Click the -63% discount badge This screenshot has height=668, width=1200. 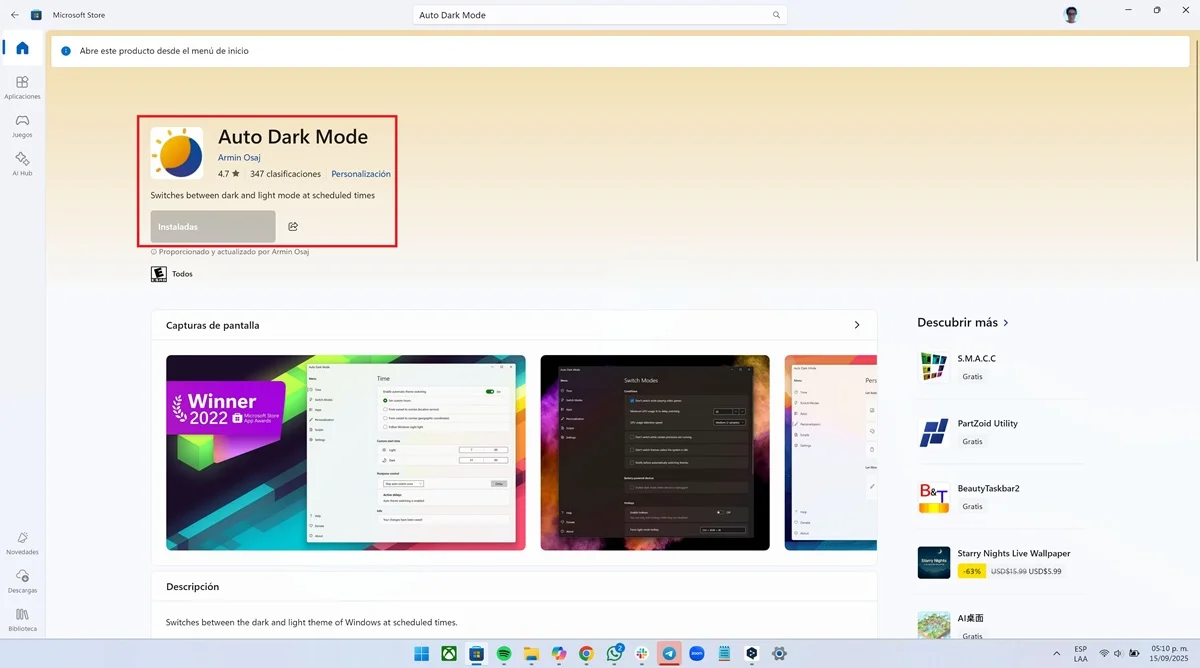[x=971, y=571]
